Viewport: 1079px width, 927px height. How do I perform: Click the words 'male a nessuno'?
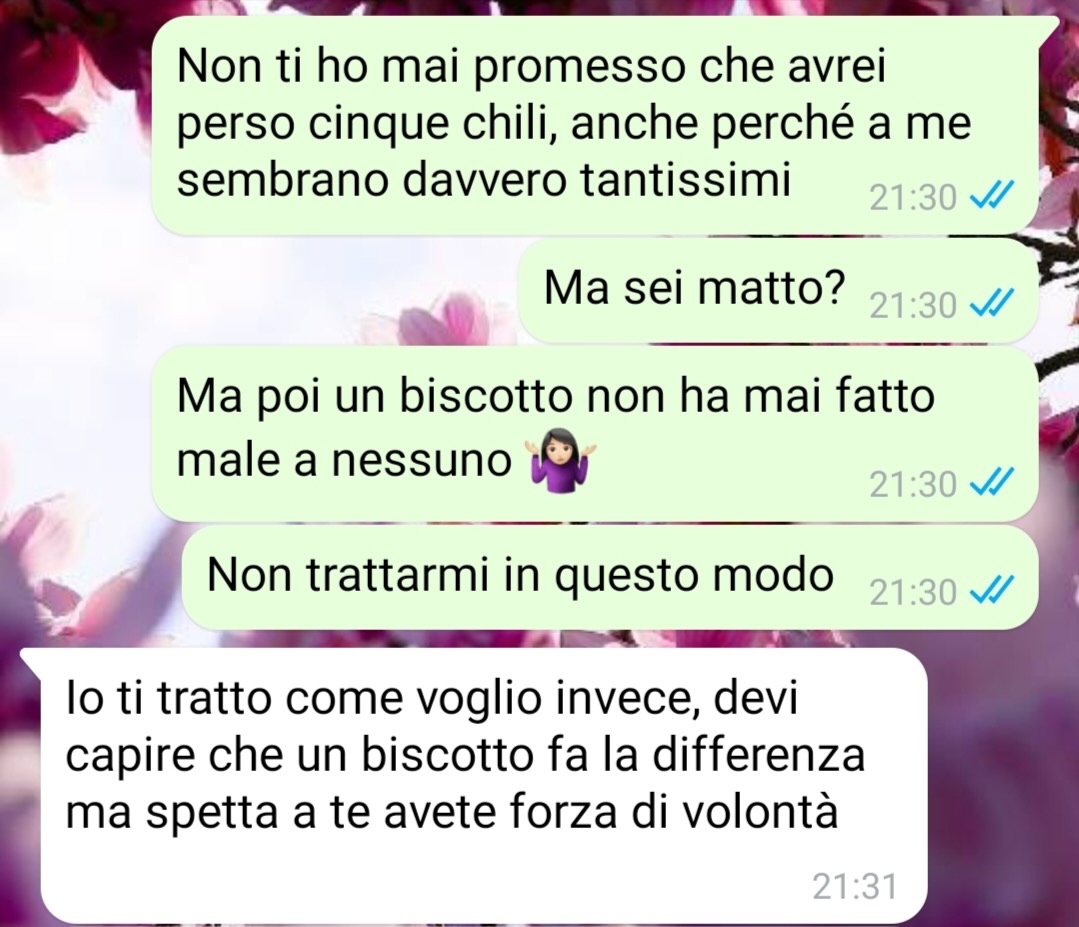tap(343, 460)
